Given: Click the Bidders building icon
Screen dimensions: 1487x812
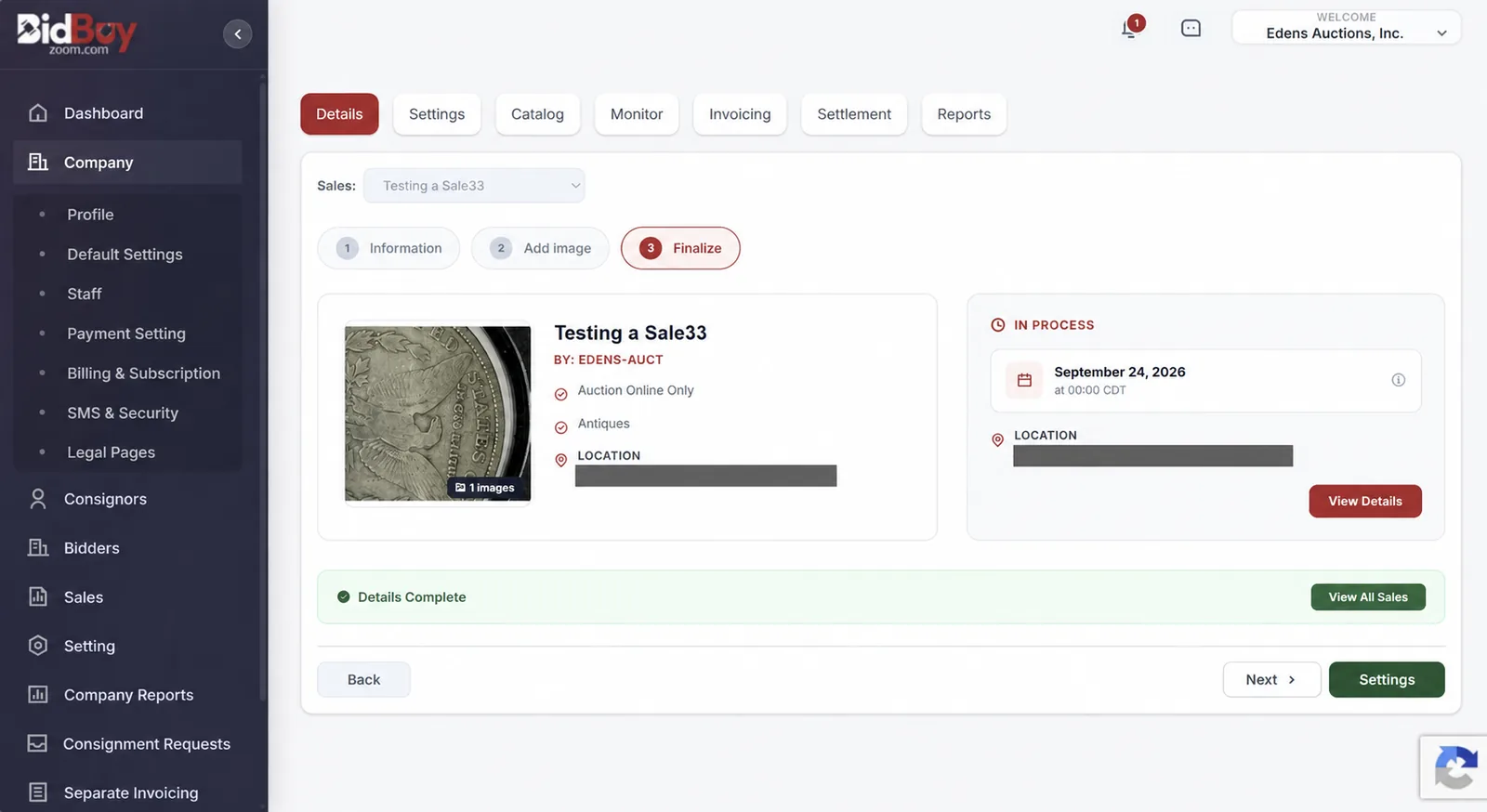Looking at the screenshot, I should point(38,548).
